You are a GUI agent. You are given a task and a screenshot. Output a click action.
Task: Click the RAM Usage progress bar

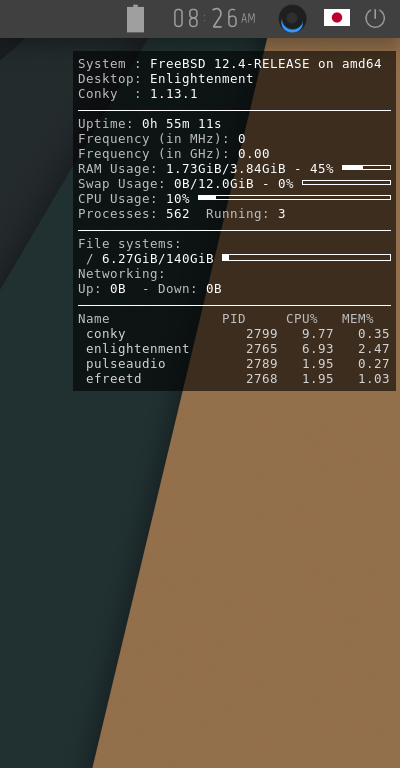366,168
